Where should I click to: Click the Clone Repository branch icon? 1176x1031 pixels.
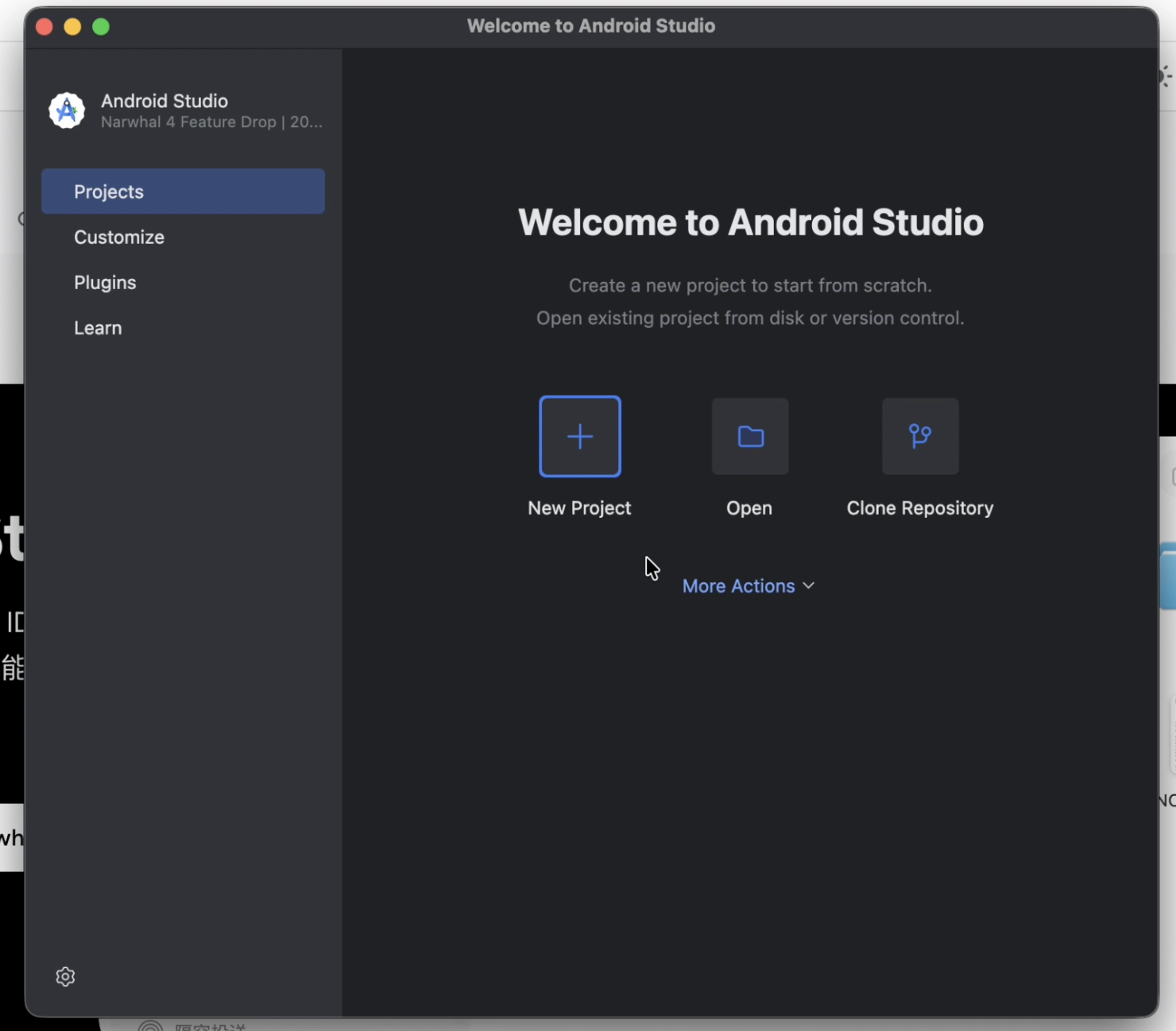point(920,436)
